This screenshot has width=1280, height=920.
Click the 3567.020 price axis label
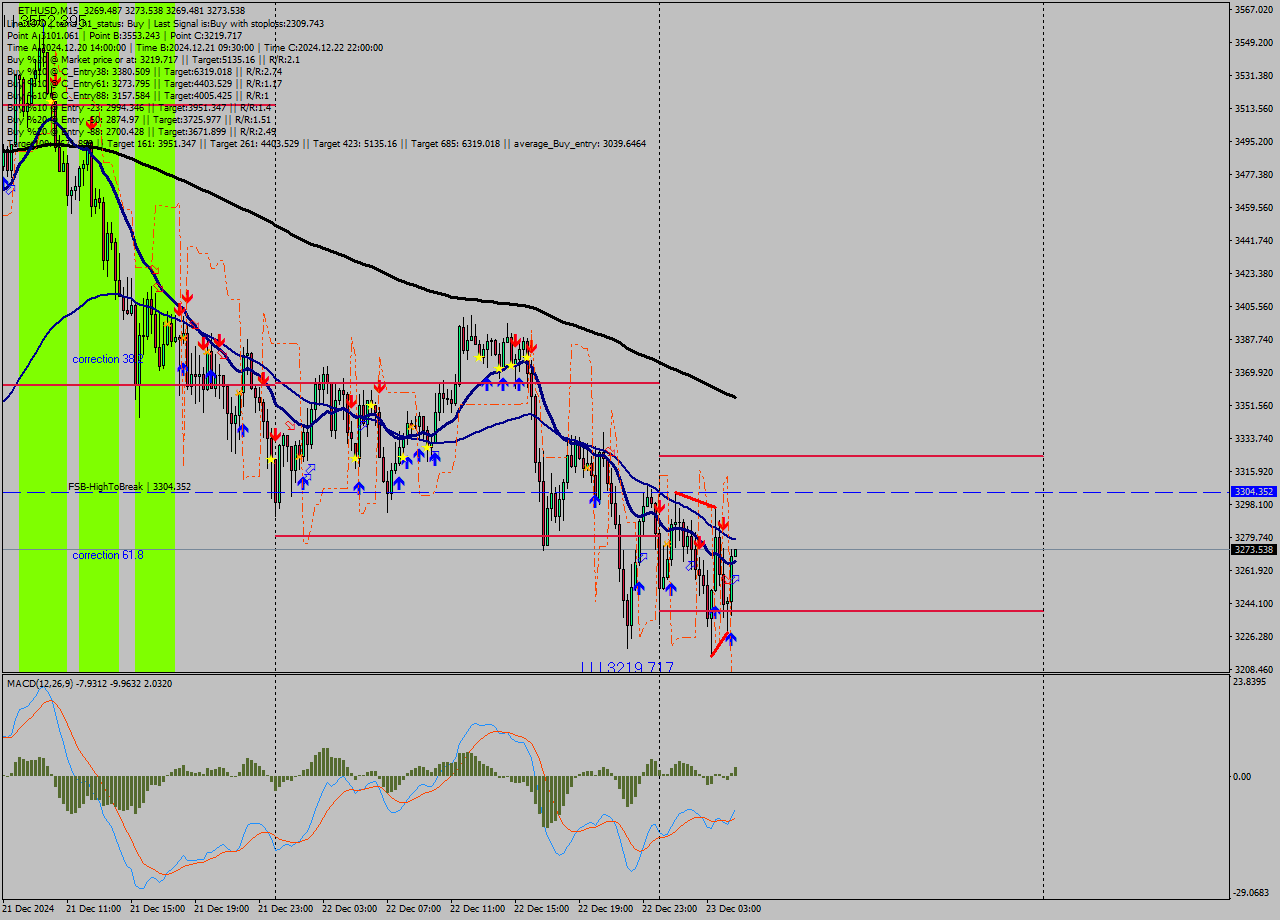pos(1253,9)
